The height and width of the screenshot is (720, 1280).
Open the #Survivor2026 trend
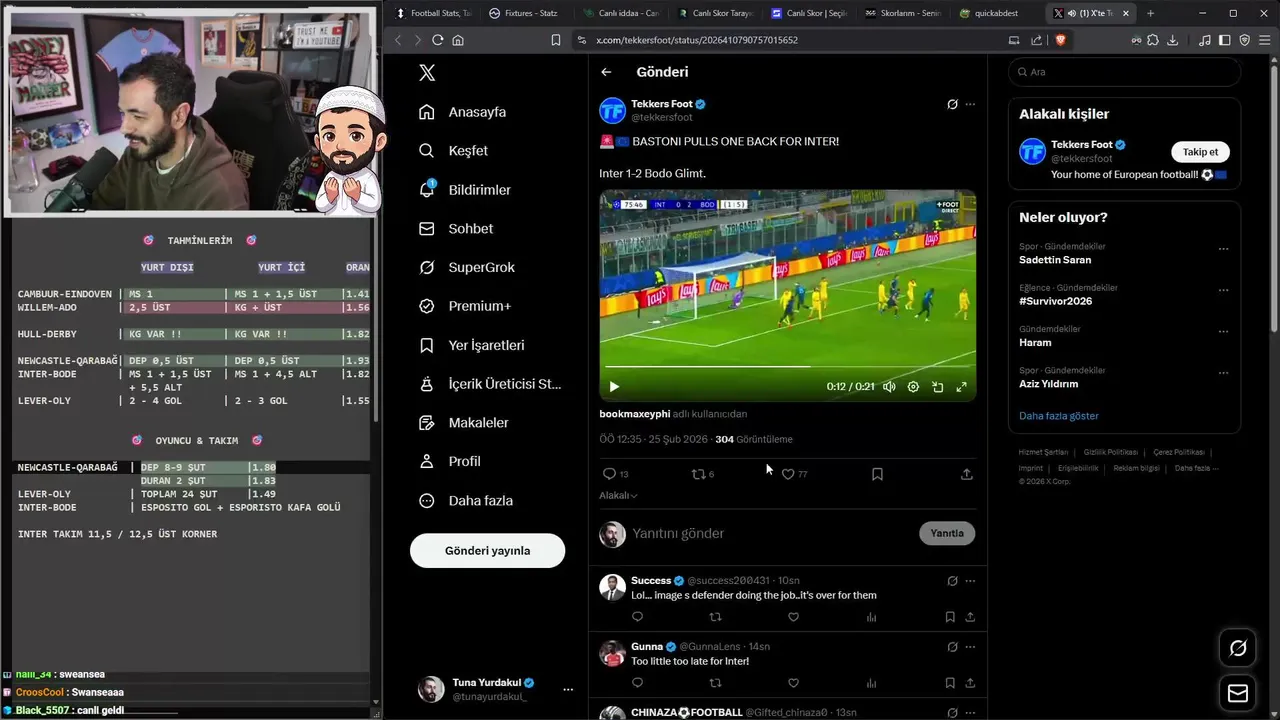pos(1055,301)
